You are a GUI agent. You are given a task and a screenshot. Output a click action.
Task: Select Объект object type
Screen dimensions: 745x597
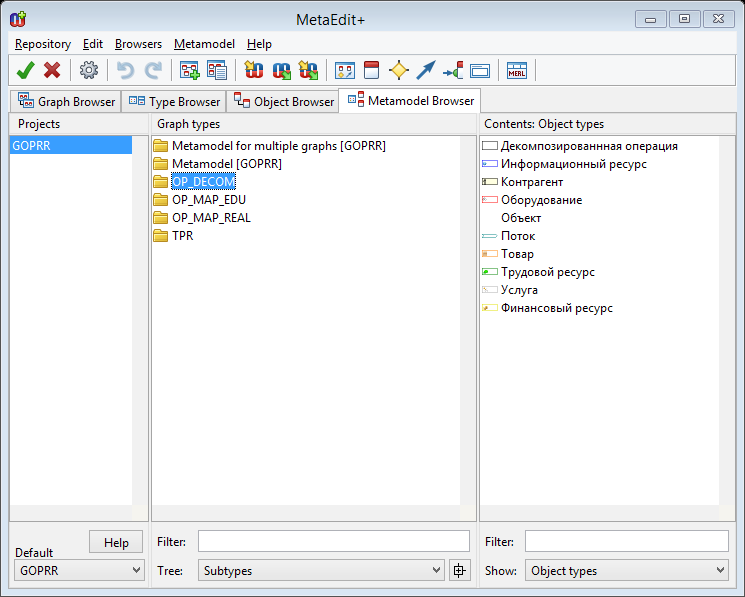521,218
